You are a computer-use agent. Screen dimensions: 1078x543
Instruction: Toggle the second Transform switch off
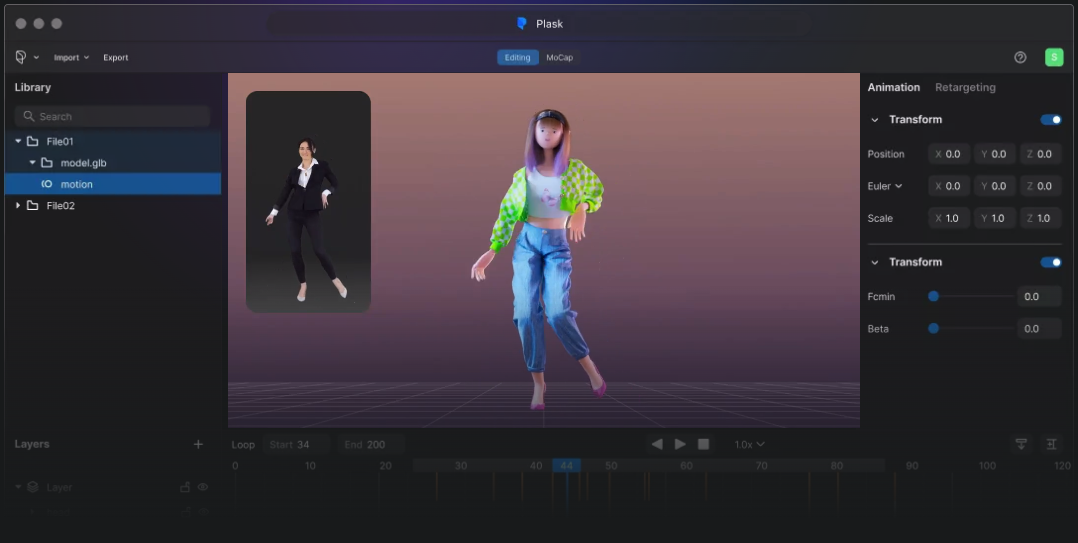(x=1051, y=262)
